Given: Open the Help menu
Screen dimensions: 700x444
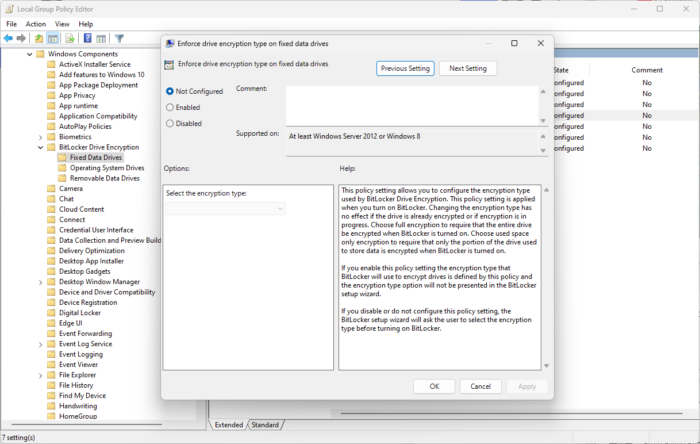Looking at the screenshot, I should 86,24.
